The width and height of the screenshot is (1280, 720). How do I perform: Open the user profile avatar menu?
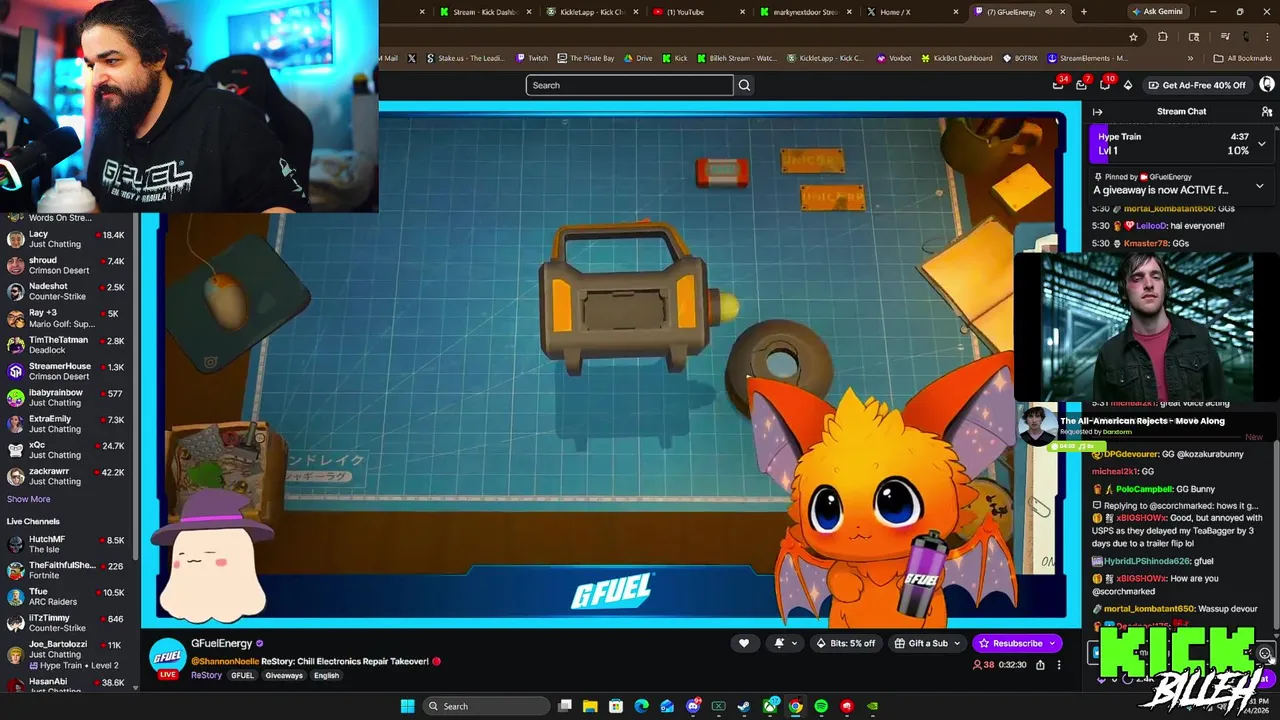point(1267,85)
